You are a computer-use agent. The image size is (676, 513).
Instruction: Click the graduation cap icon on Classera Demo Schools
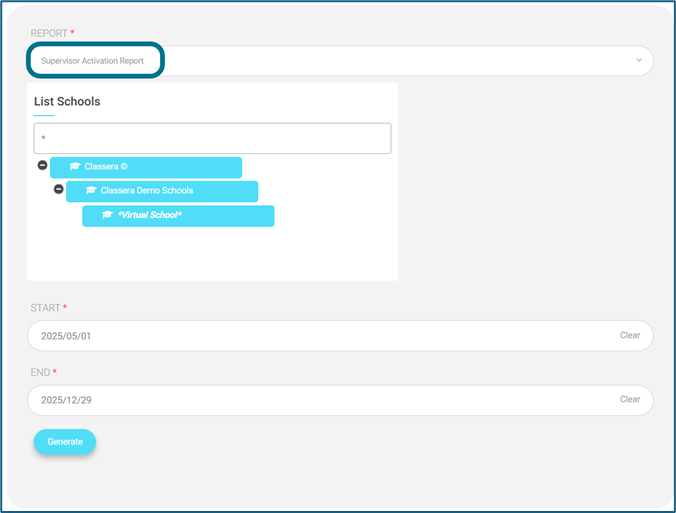click(91, 190)
